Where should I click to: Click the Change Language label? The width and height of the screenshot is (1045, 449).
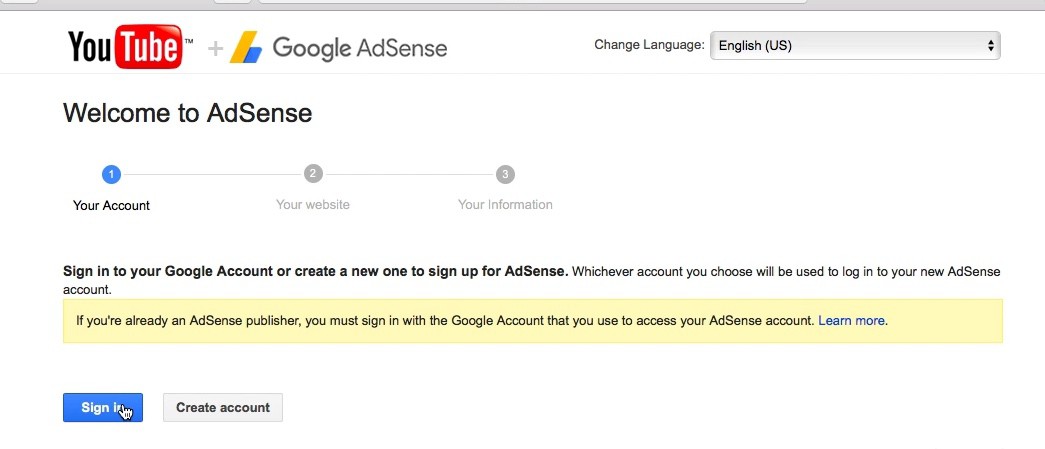[649, 45]
